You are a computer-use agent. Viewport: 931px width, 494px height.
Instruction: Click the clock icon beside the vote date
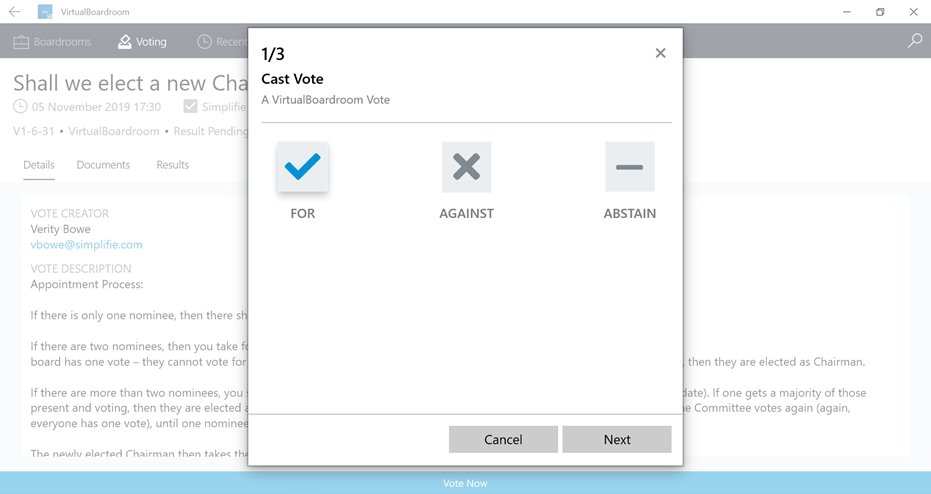[20, 106]
